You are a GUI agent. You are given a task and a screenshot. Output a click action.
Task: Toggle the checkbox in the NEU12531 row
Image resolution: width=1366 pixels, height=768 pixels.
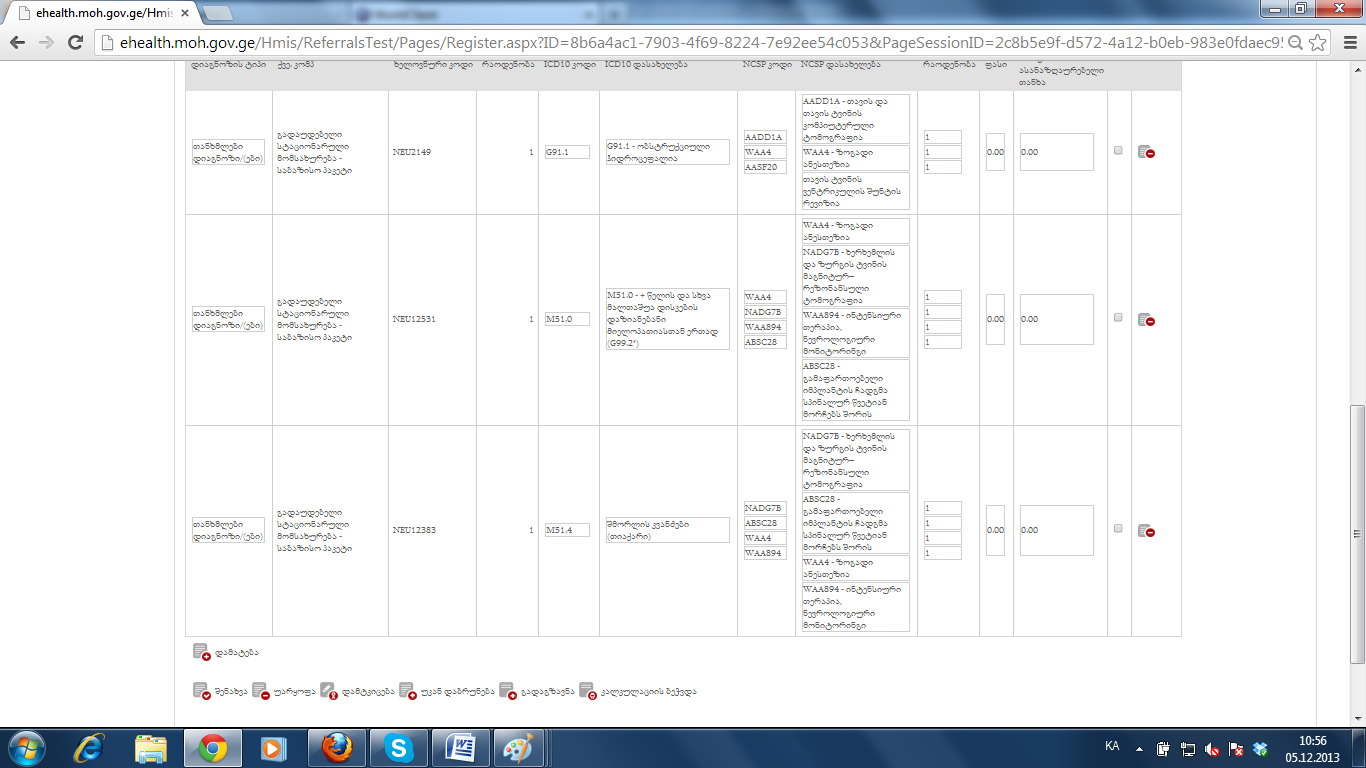pyautogui.click(x=1118, y=318)
